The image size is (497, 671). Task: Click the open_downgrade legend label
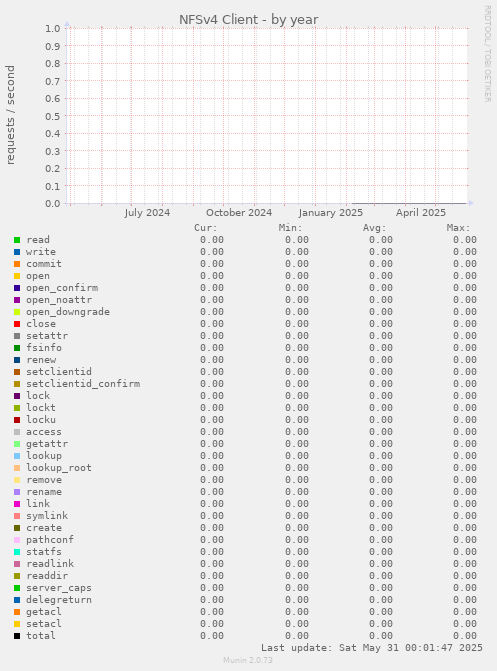point(68,312)
